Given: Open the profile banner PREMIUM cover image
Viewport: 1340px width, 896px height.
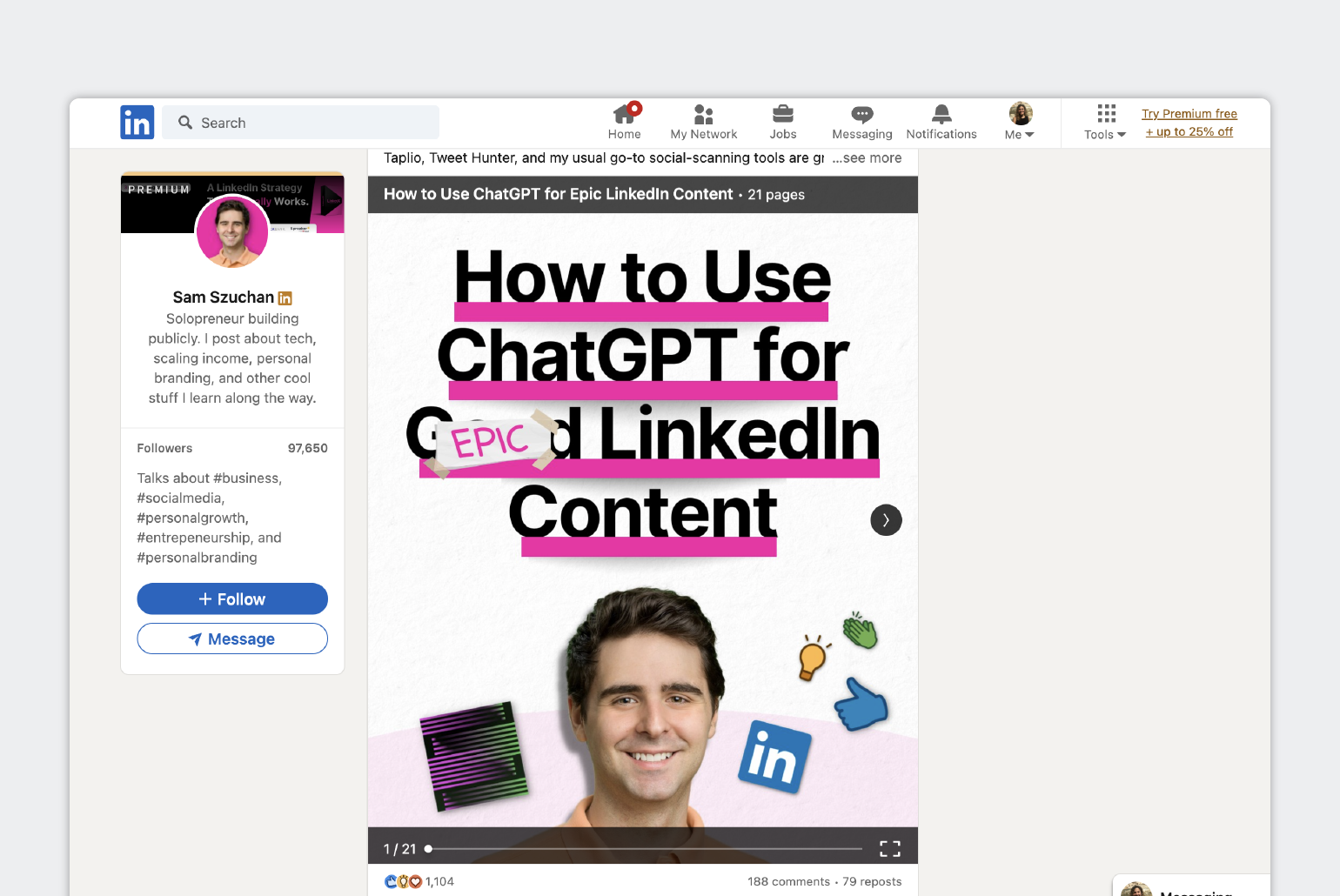Looking at the screenshot, I should tap(232, 204).
